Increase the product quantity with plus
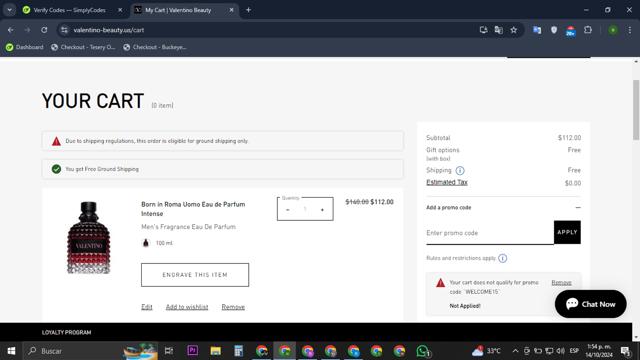 pos(322,210)
